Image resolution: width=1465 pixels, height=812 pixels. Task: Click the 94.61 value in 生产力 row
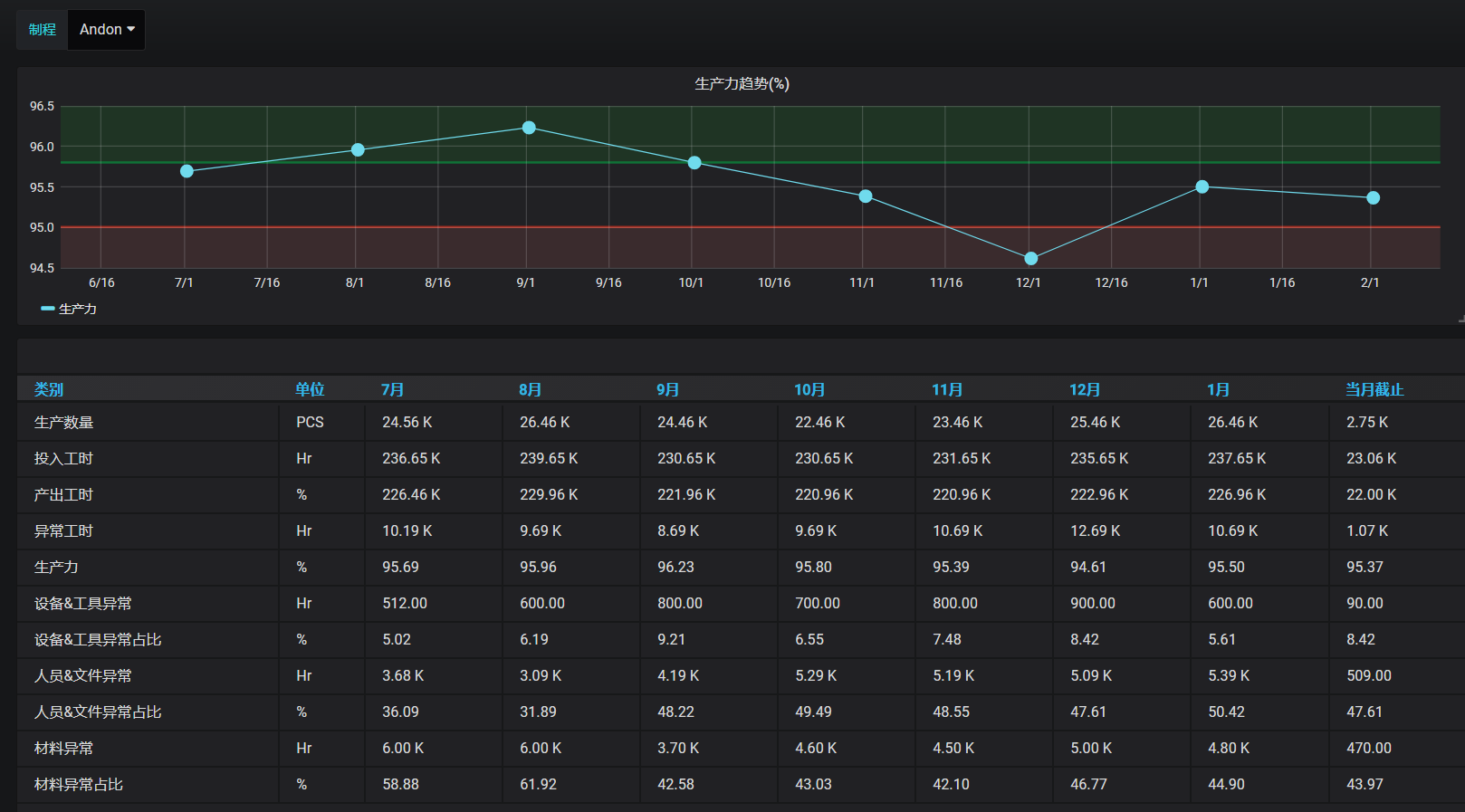(x=1087, y=568)
